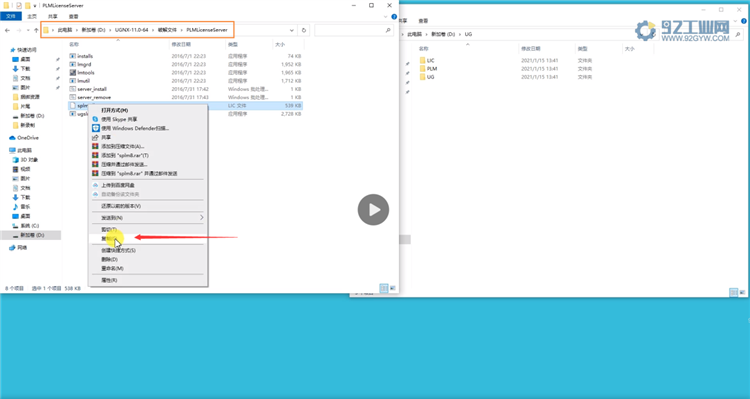The width and height of the screenshot is (750, 399).
Task: Click the video play button overlay
Action: (373, 210)
